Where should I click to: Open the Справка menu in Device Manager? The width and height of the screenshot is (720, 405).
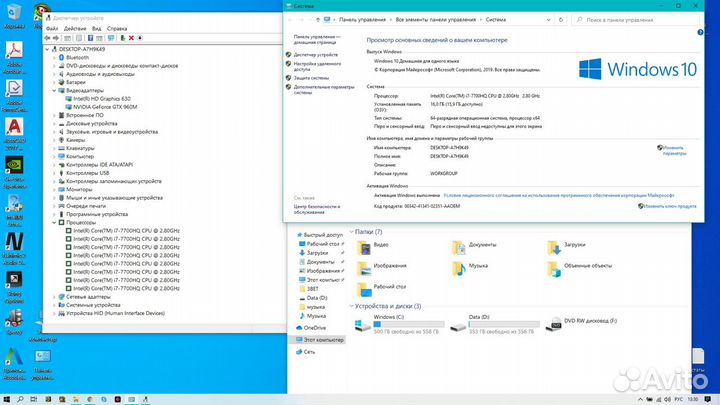117,28
